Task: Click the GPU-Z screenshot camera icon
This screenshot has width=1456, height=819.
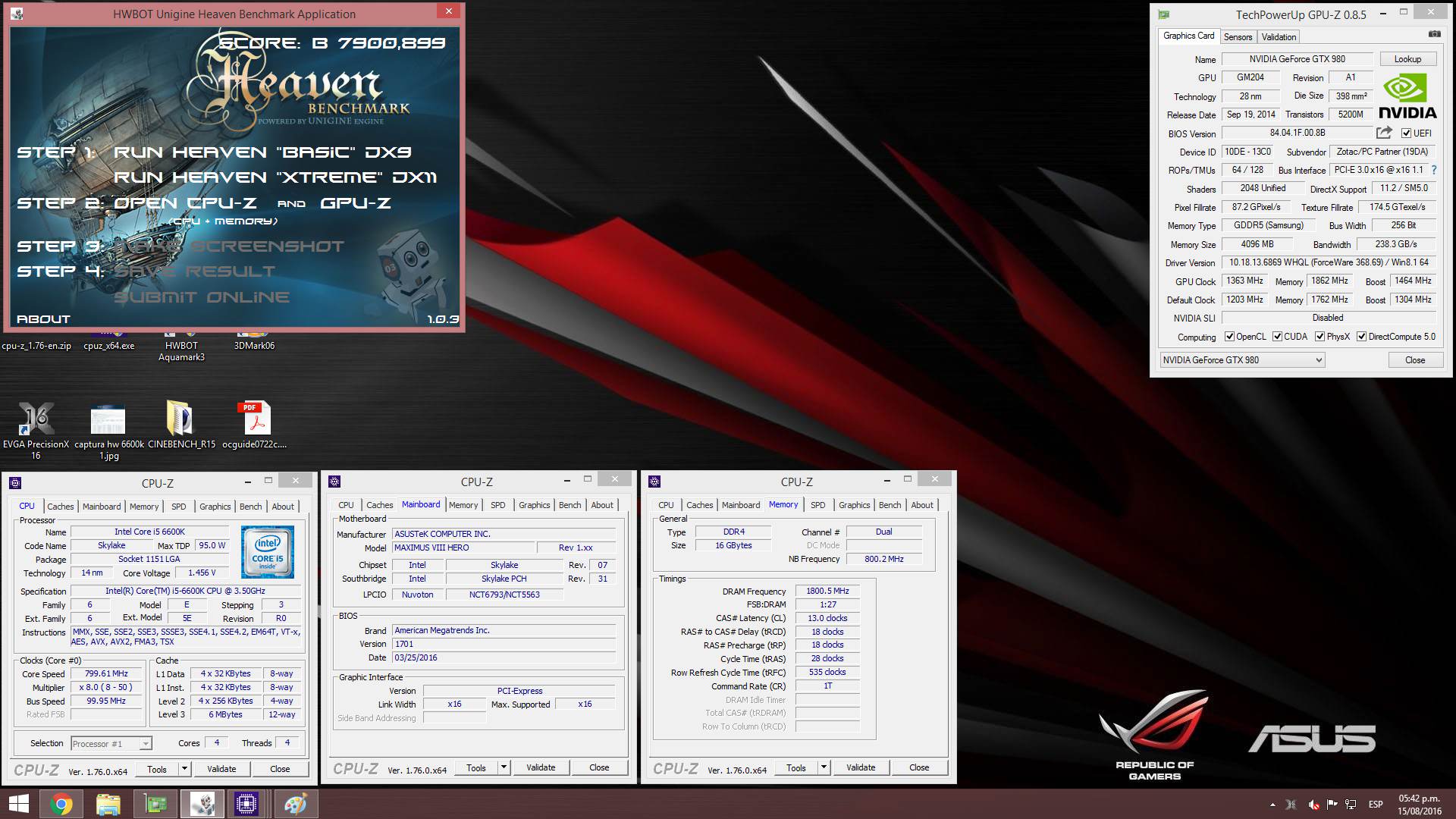Action: 1434,34
